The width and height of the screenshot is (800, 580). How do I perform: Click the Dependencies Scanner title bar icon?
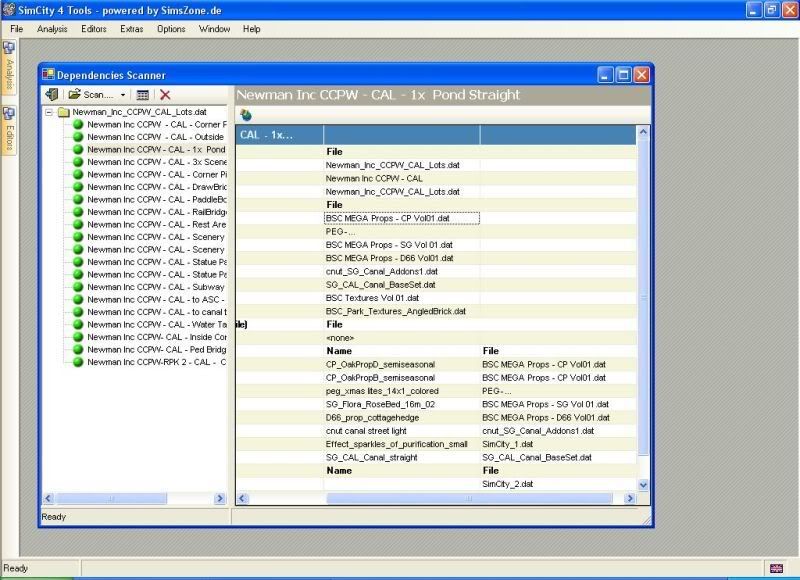[48, 75]
